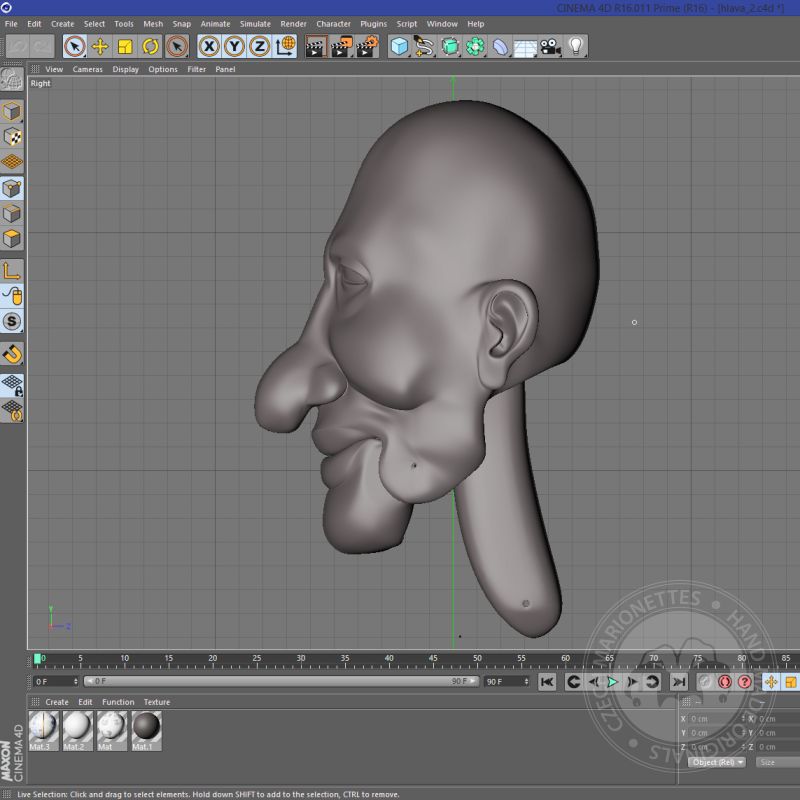Screen dimensions: 800x800
Task: Select the Mat.1 material thumbnail
Action: click(146, 727)
